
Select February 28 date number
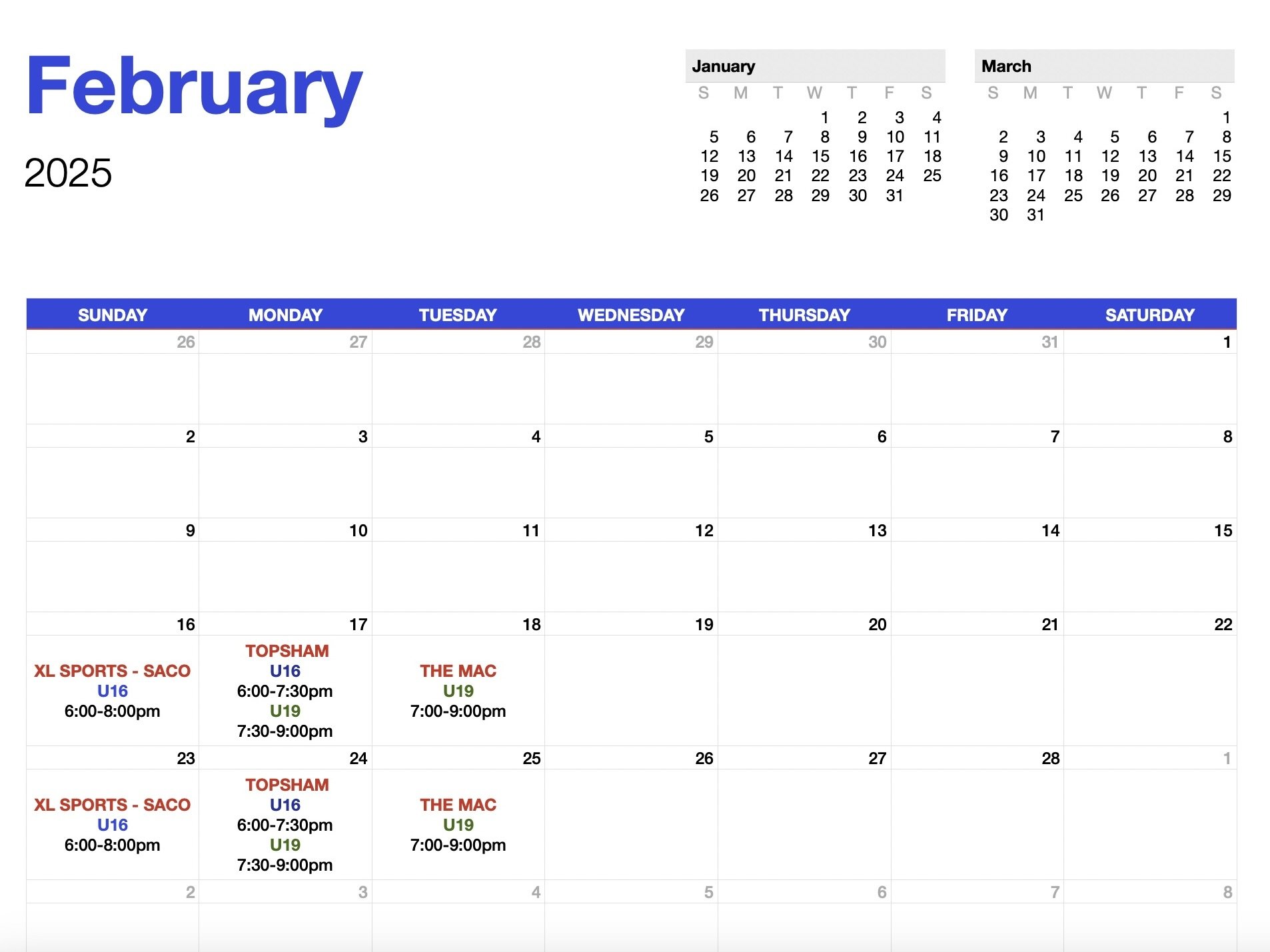point(1050,759)
